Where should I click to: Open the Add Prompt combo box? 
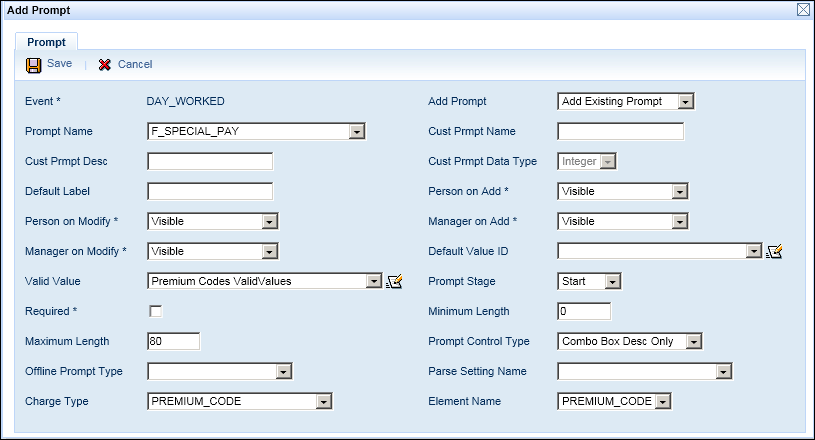684,102
